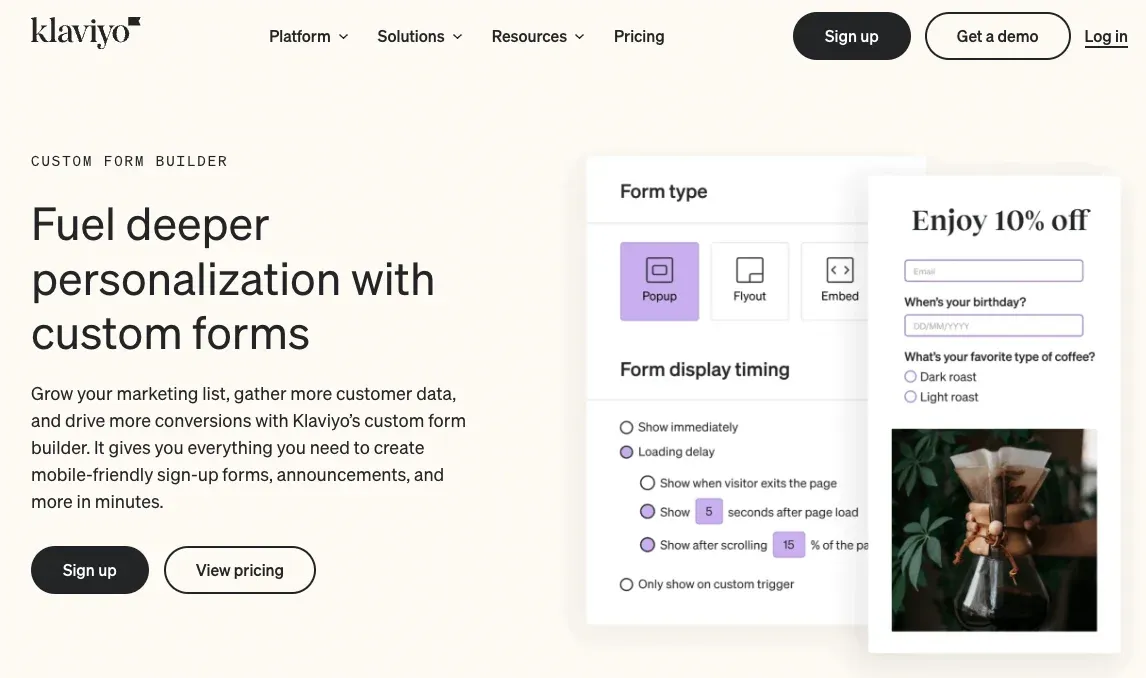1146x678 pixels.
Task: Select the Show after scrolling radio
Action: [x=647, y=544]
